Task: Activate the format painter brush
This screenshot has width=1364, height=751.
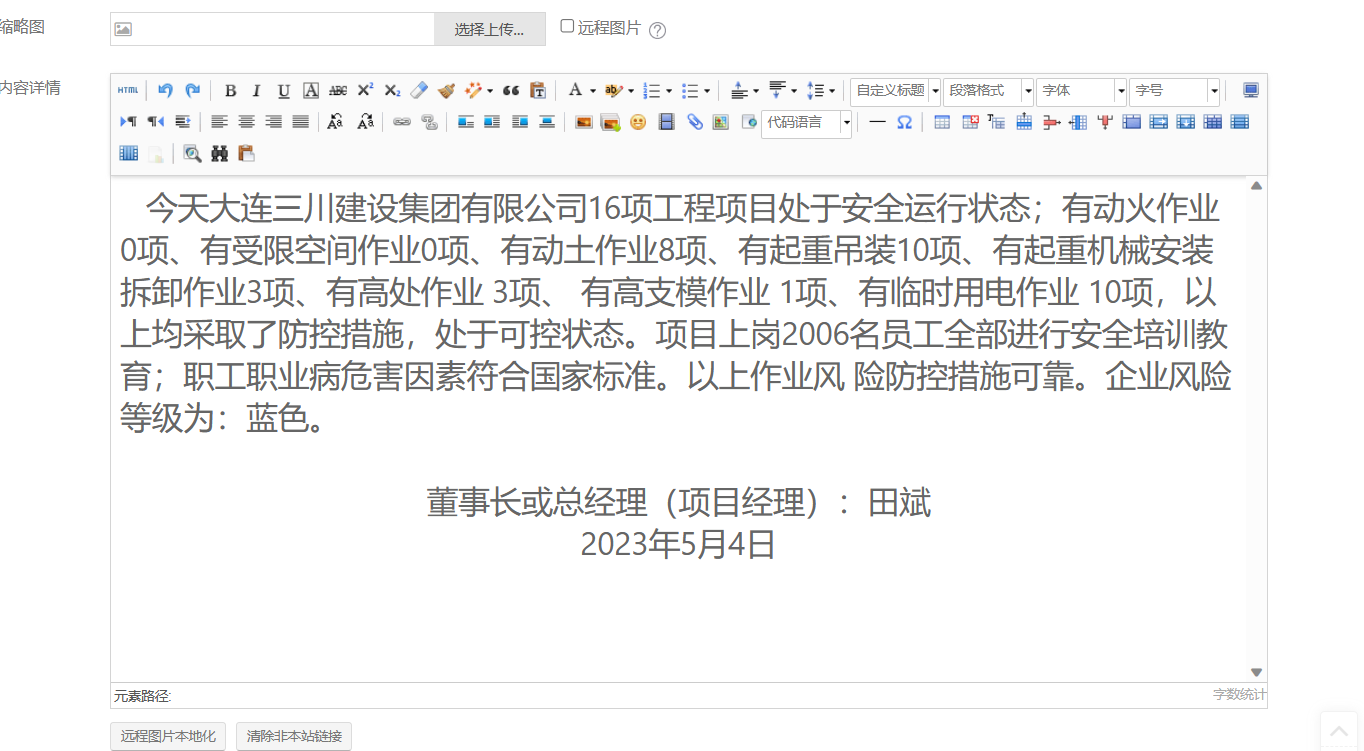Action: [446, 91]
